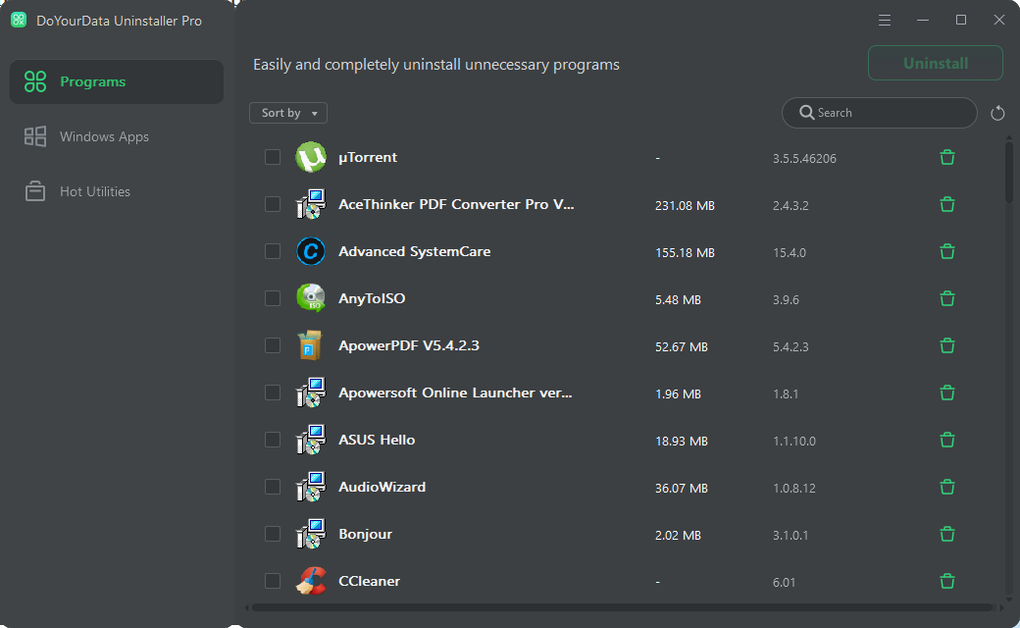Viewport: 1020px width, 628px height.
Task: Click the ApowerPDF box icon
Action: coord(310,346)
